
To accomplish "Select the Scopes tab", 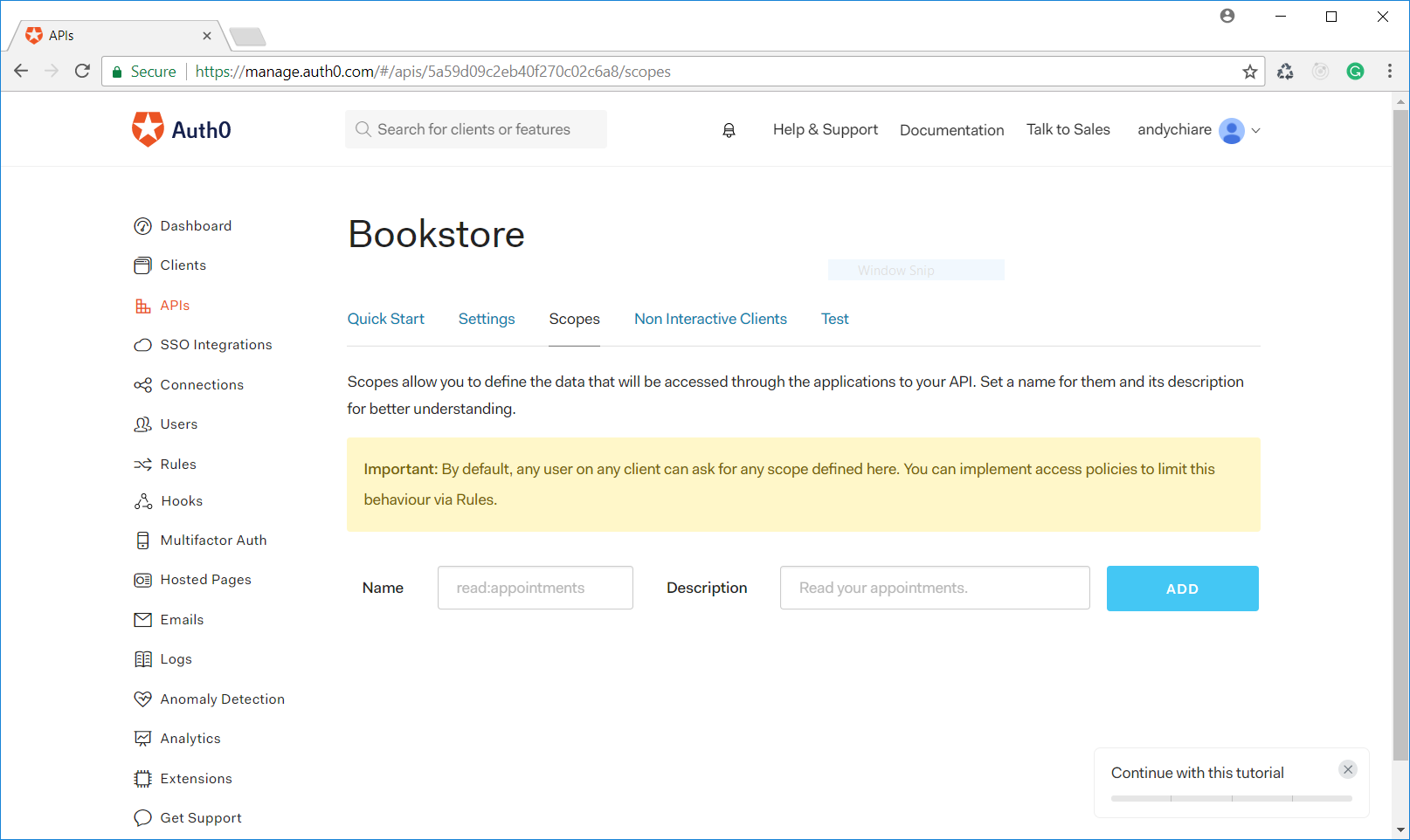I will [575, 319].
